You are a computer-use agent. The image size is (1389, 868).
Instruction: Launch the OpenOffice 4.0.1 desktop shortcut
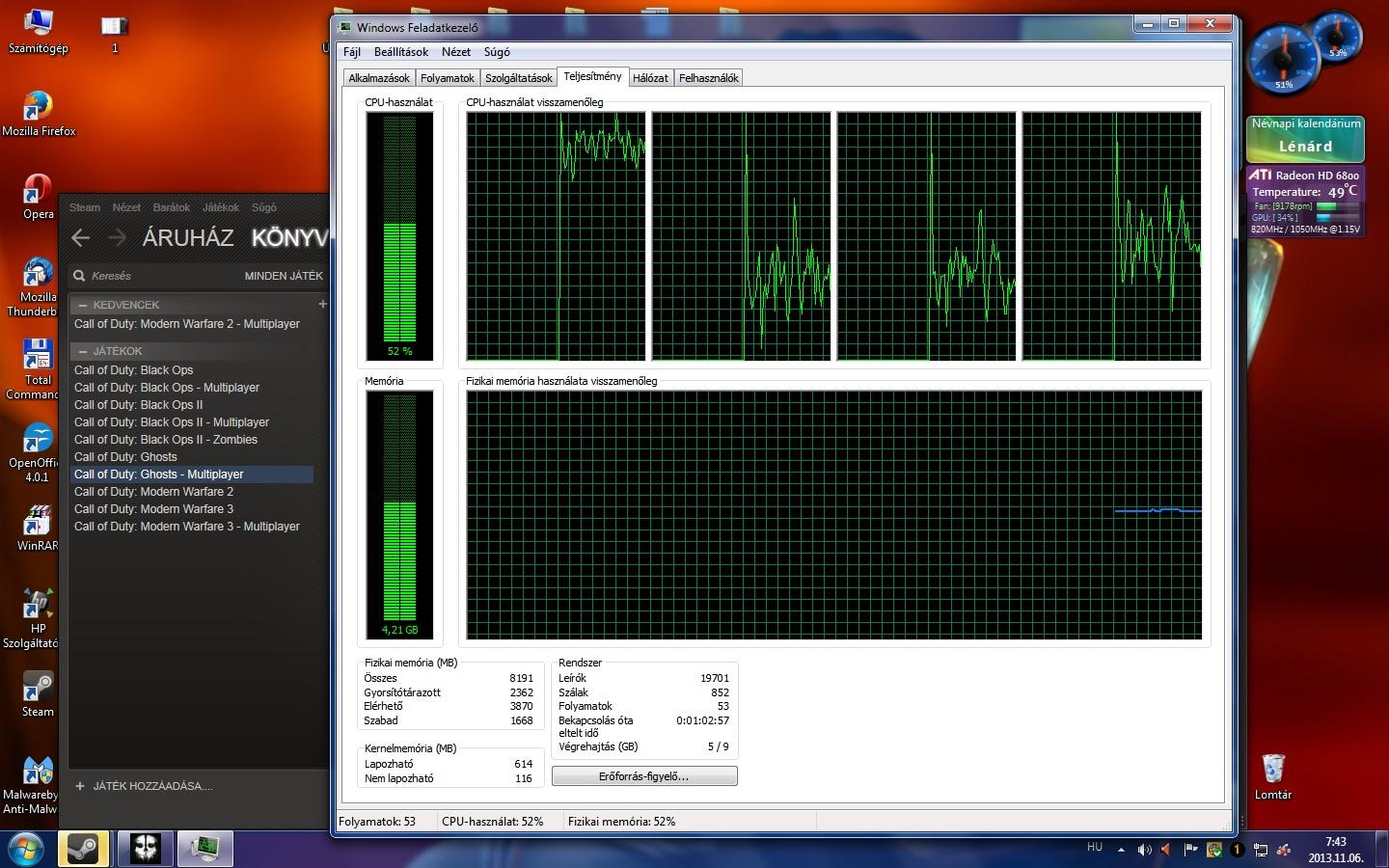[x=36, y=453]
